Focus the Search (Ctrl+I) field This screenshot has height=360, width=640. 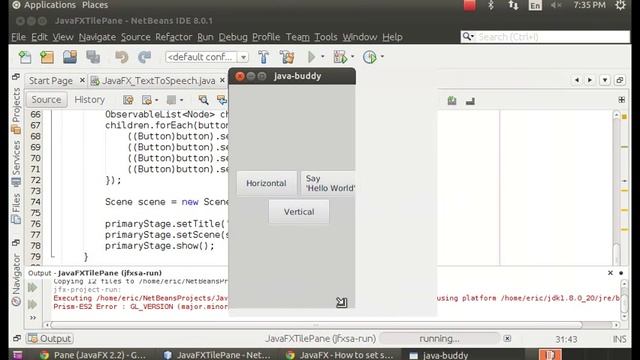click(545, 37)
